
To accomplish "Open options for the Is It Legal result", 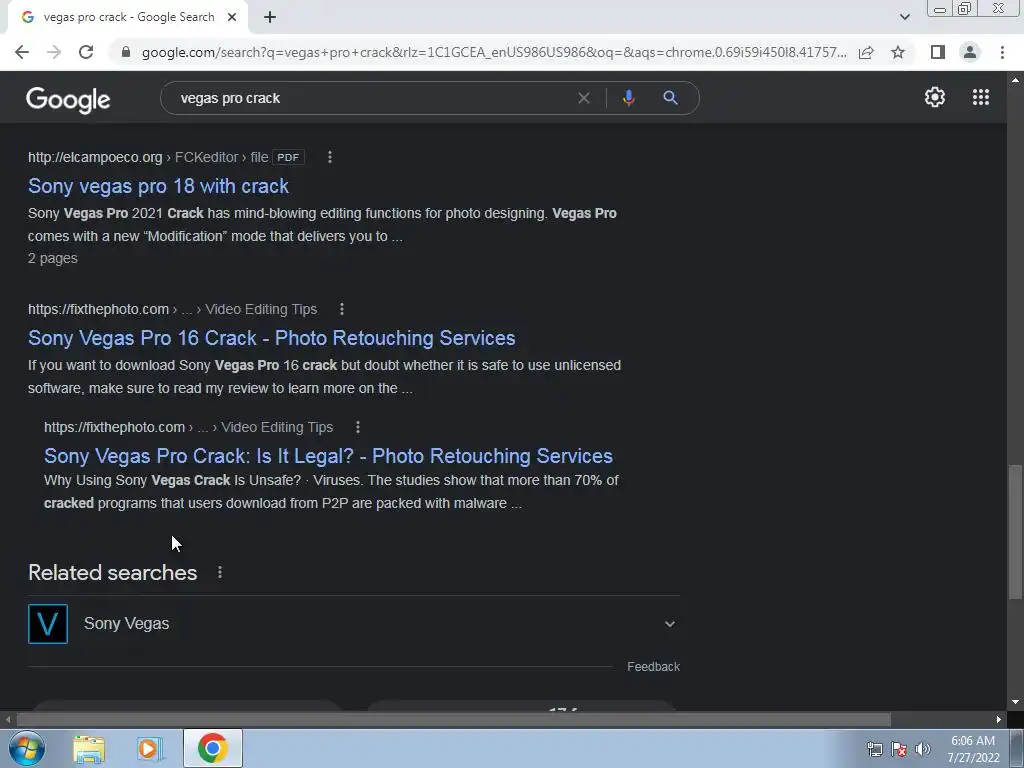I will 358,428.
